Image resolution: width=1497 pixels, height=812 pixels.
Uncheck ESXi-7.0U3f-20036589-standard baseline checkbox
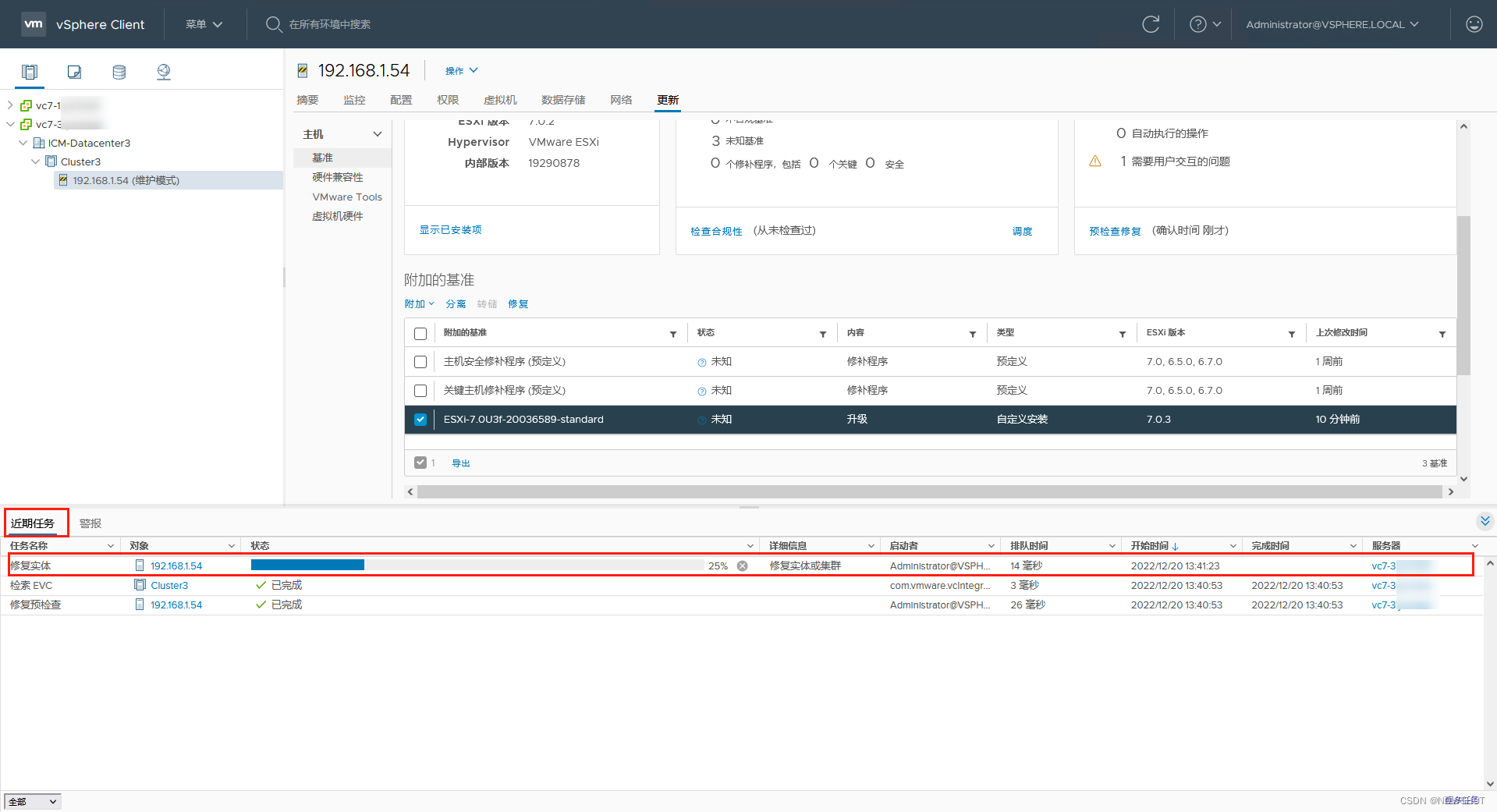tap(420, 420)
